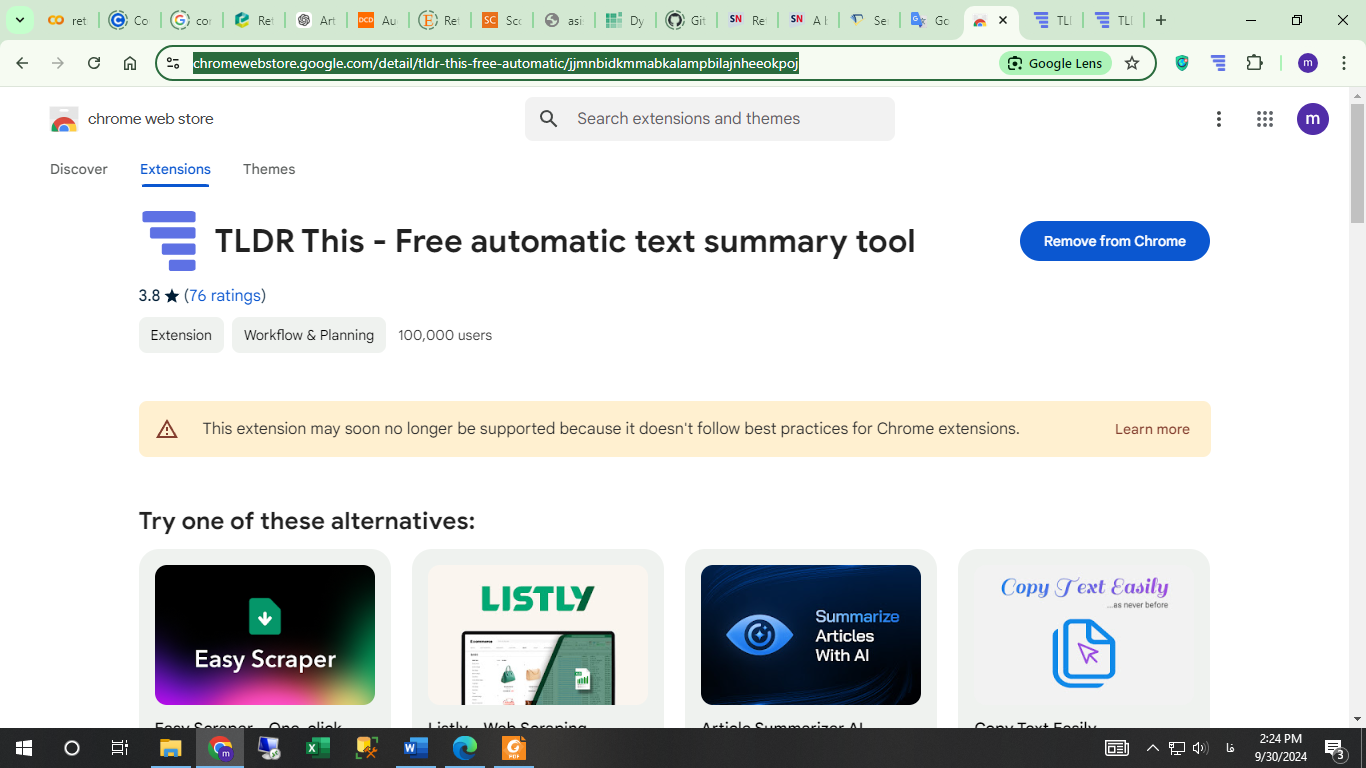Go to the Themes section
The image size is (1366, 768).
[x=269, y=169]
